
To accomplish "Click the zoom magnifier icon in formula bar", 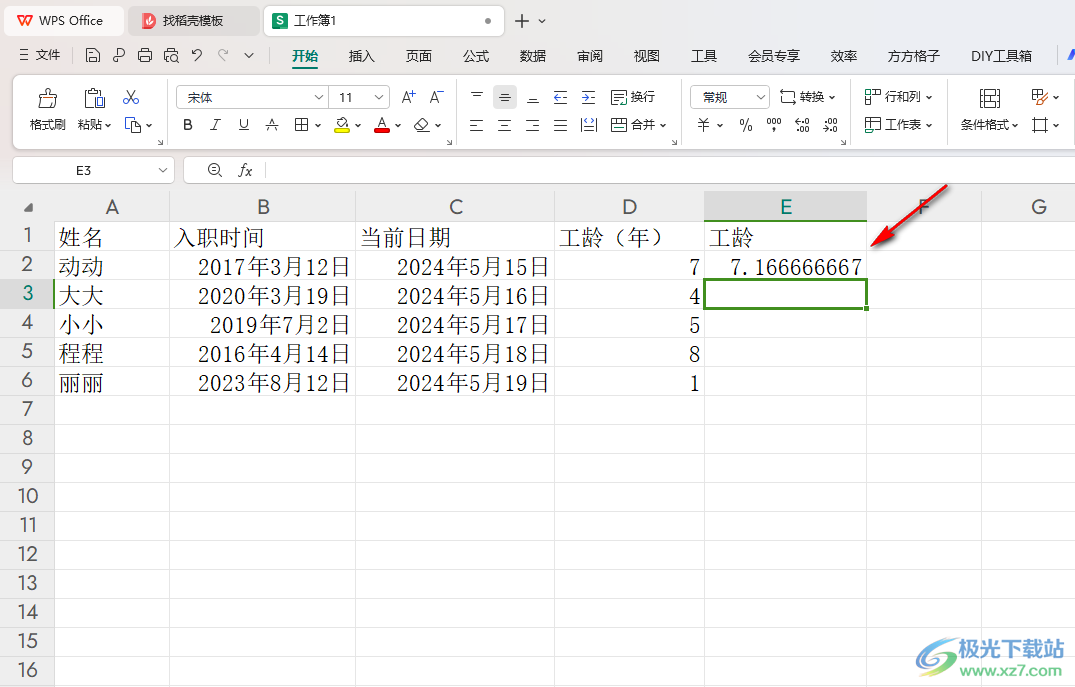I will pos(215,170).
